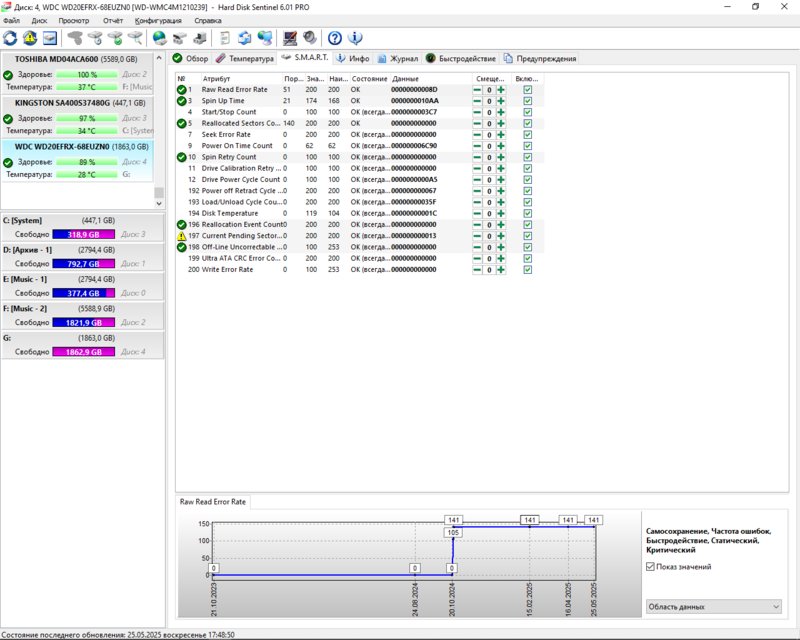Screen dimensions: 800x640
Task: Open Help via the blue question mark icon
Action: click(335, 38)
